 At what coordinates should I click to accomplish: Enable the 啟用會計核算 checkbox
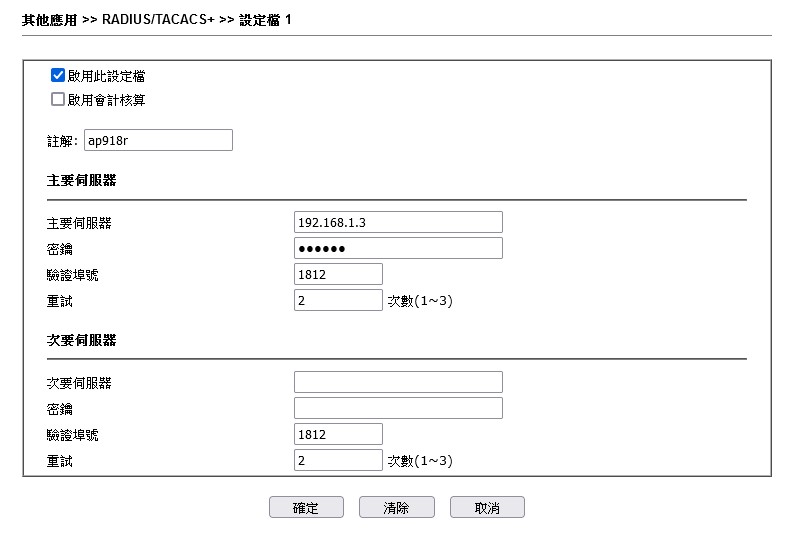click(58, 99)
